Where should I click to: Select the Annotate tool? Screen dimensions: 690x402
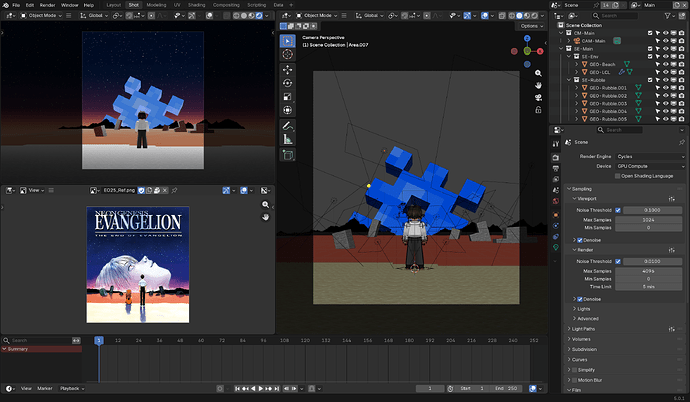pos(288,126)
